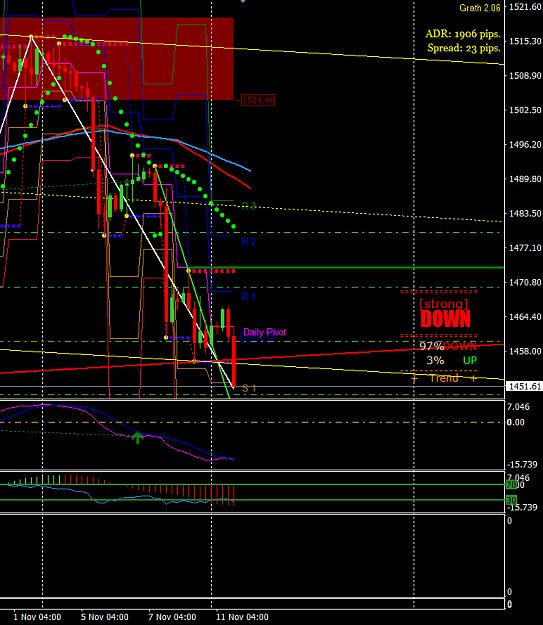Select the R 3 pivot label
543x625 pixels.
(248, 206)
